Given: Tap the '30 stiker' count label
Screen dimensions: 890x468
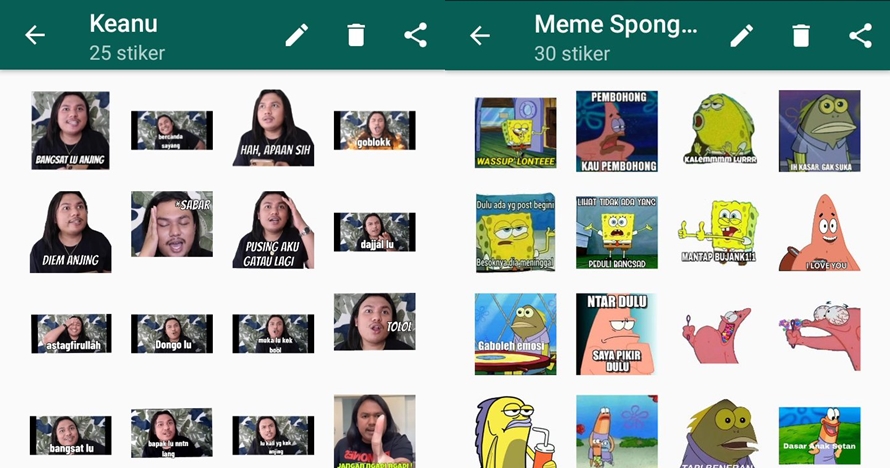Looking at the screenshot, I should click(572, 54).
